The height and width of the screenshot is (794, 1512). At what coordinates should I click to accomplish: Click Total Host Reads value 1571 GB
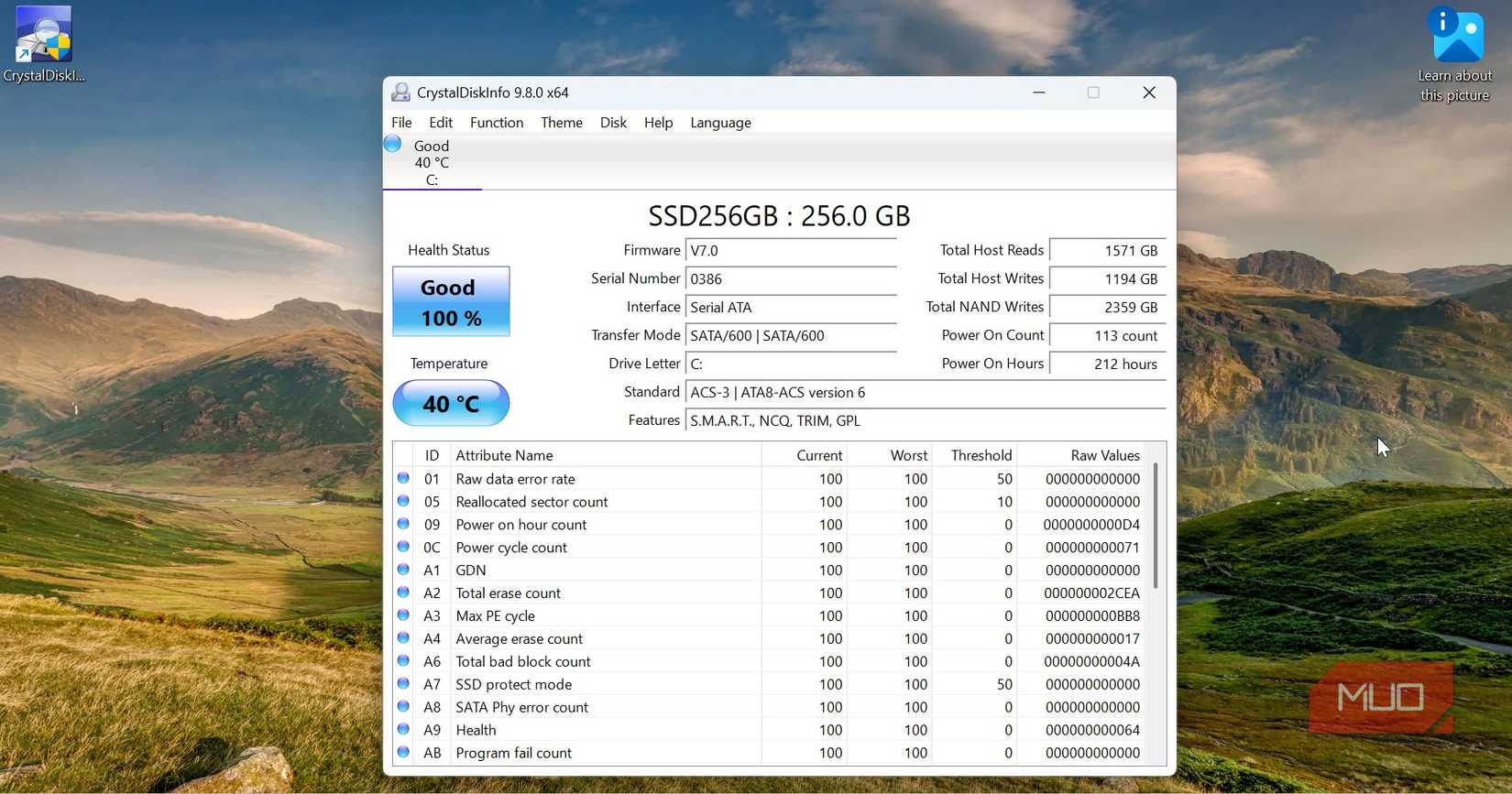1108,250
